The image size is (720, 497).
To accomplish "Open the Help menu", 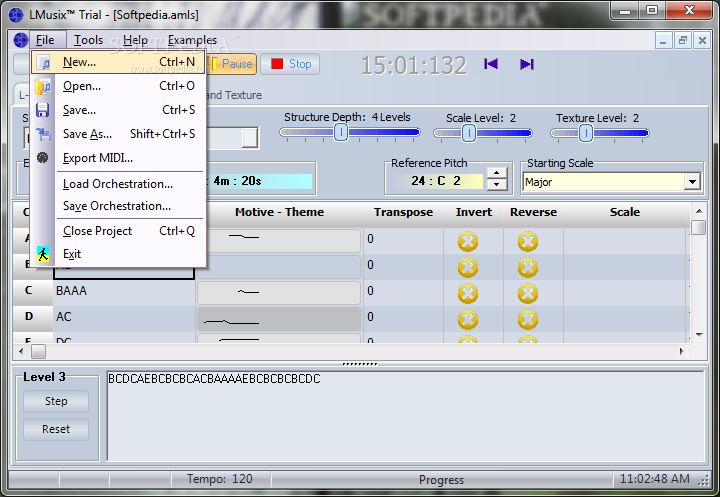I will [x=135, y=40].
